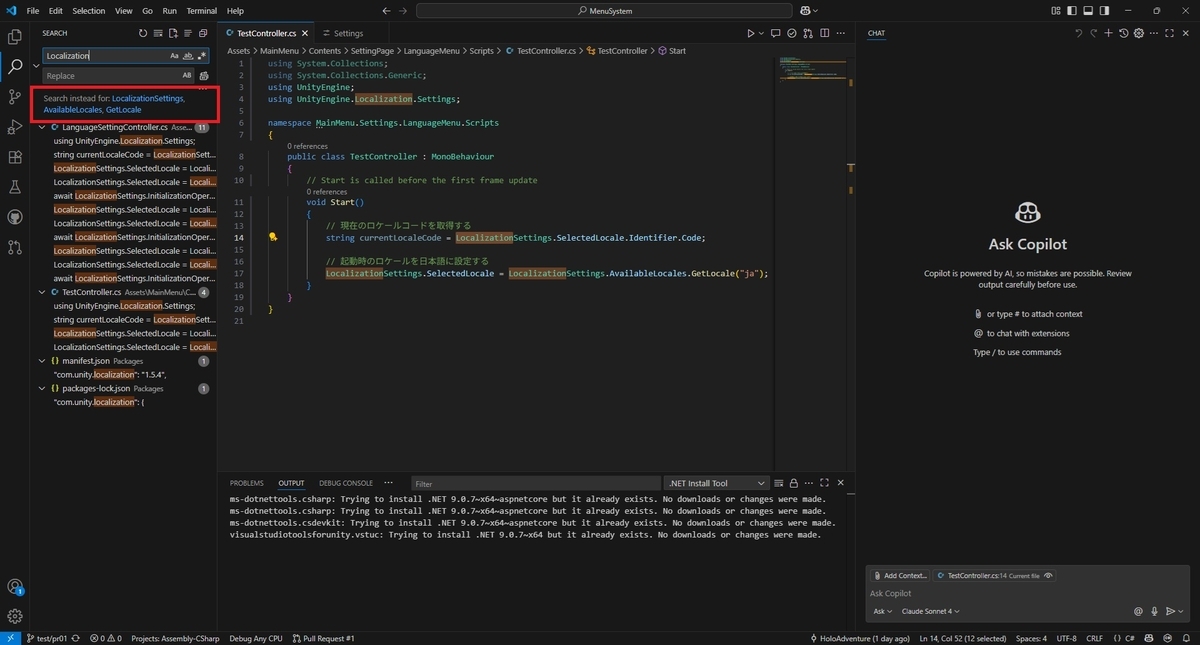Maximize the chat panel

pos(1170,33)
